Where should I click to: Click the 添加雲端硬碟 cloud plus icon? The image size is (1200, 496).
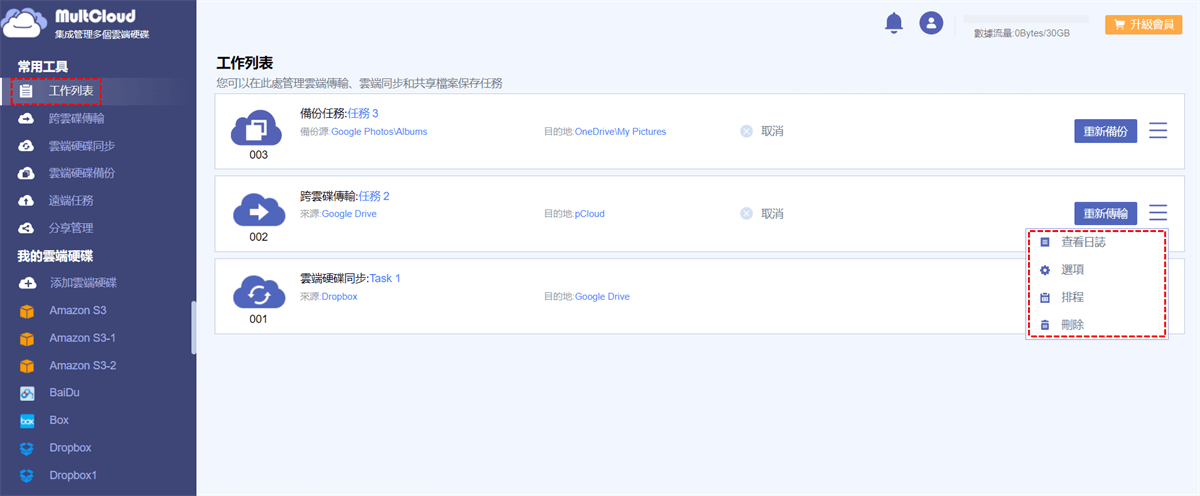27,283
